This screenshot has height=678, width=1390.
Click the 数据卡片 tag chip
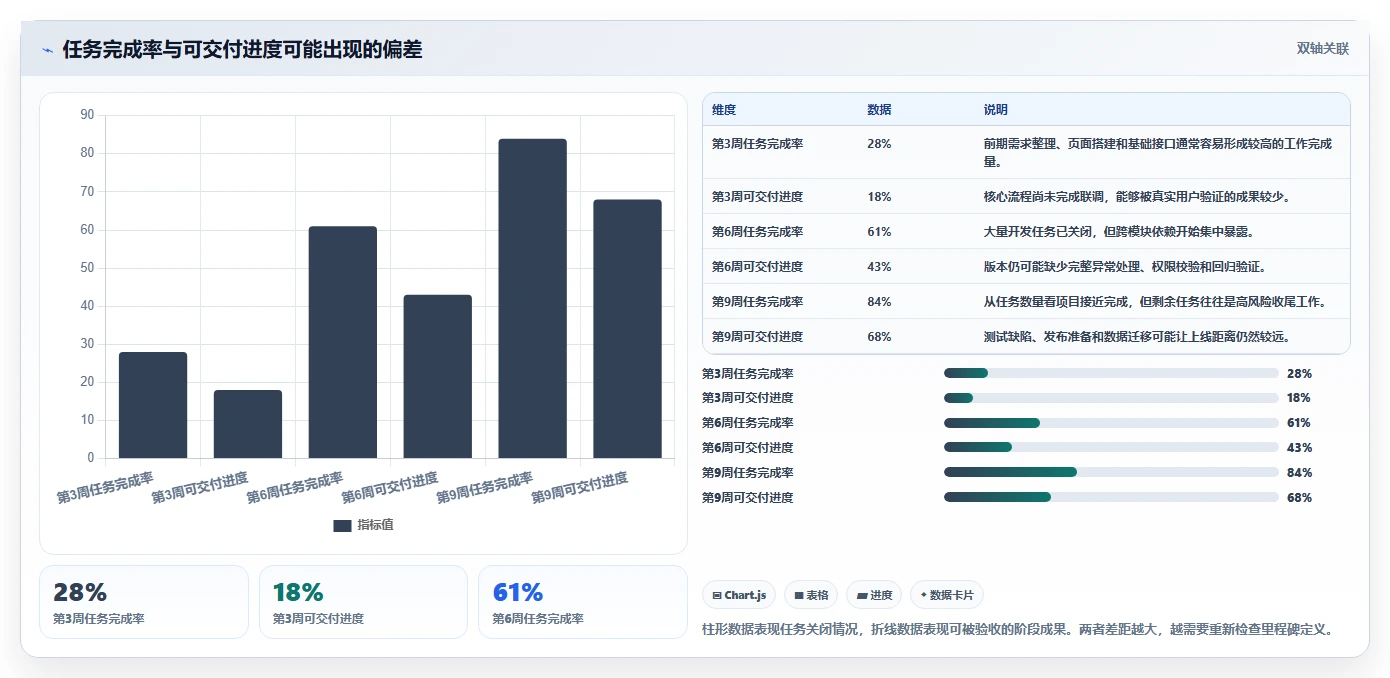(x=947, y=595)
